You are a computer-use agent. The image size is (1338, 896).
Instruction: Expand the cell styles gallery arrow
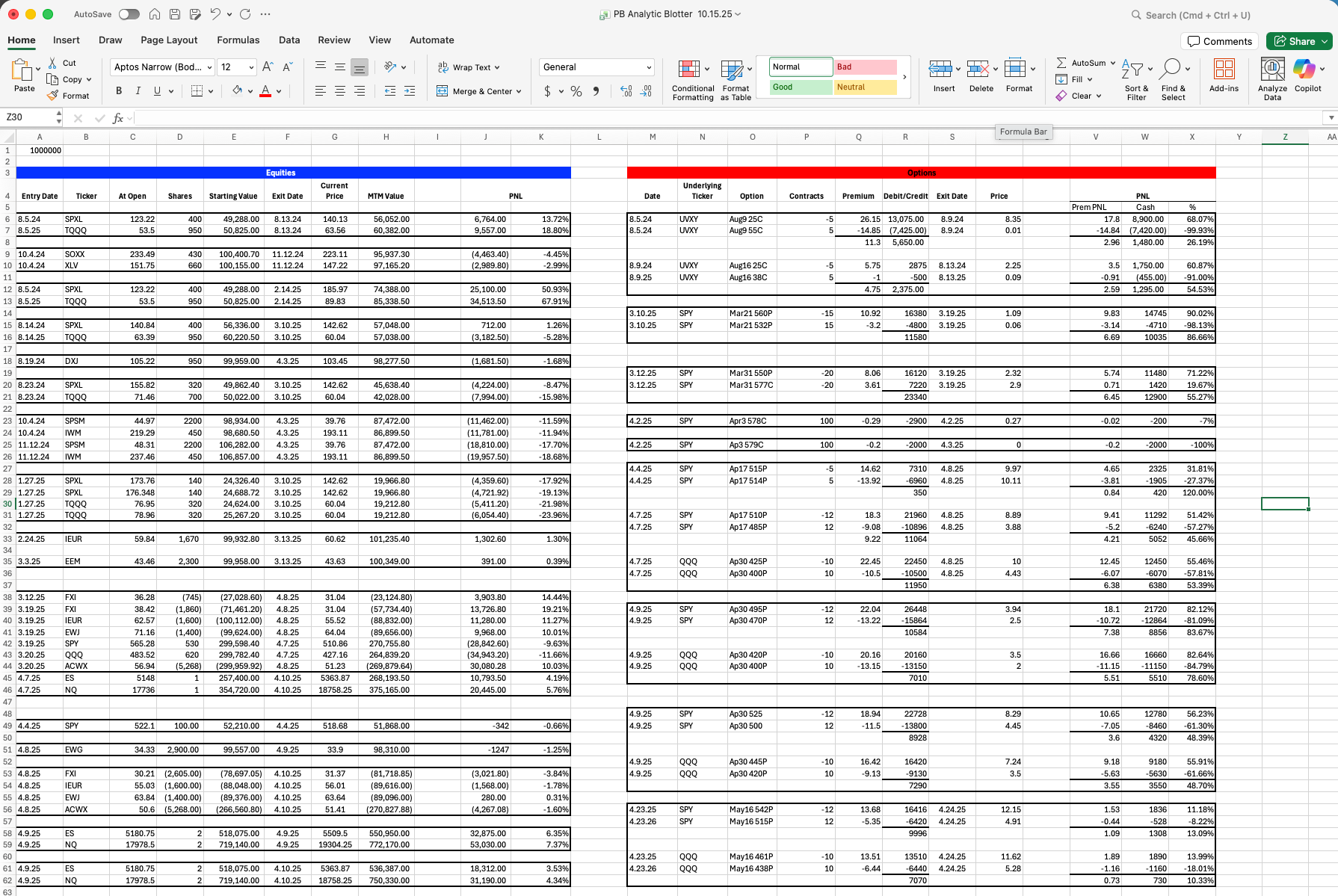[904, 77]
